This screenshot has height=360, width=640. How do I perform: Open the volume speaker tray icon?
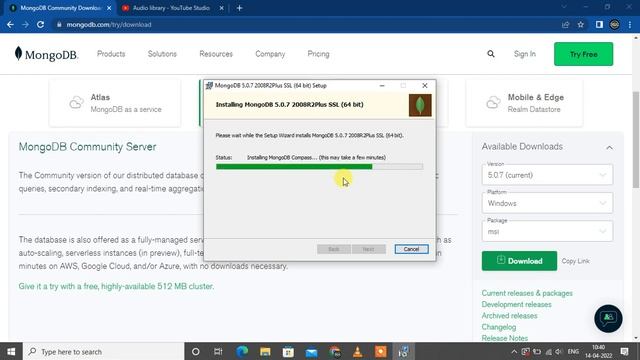click(558, 351)
